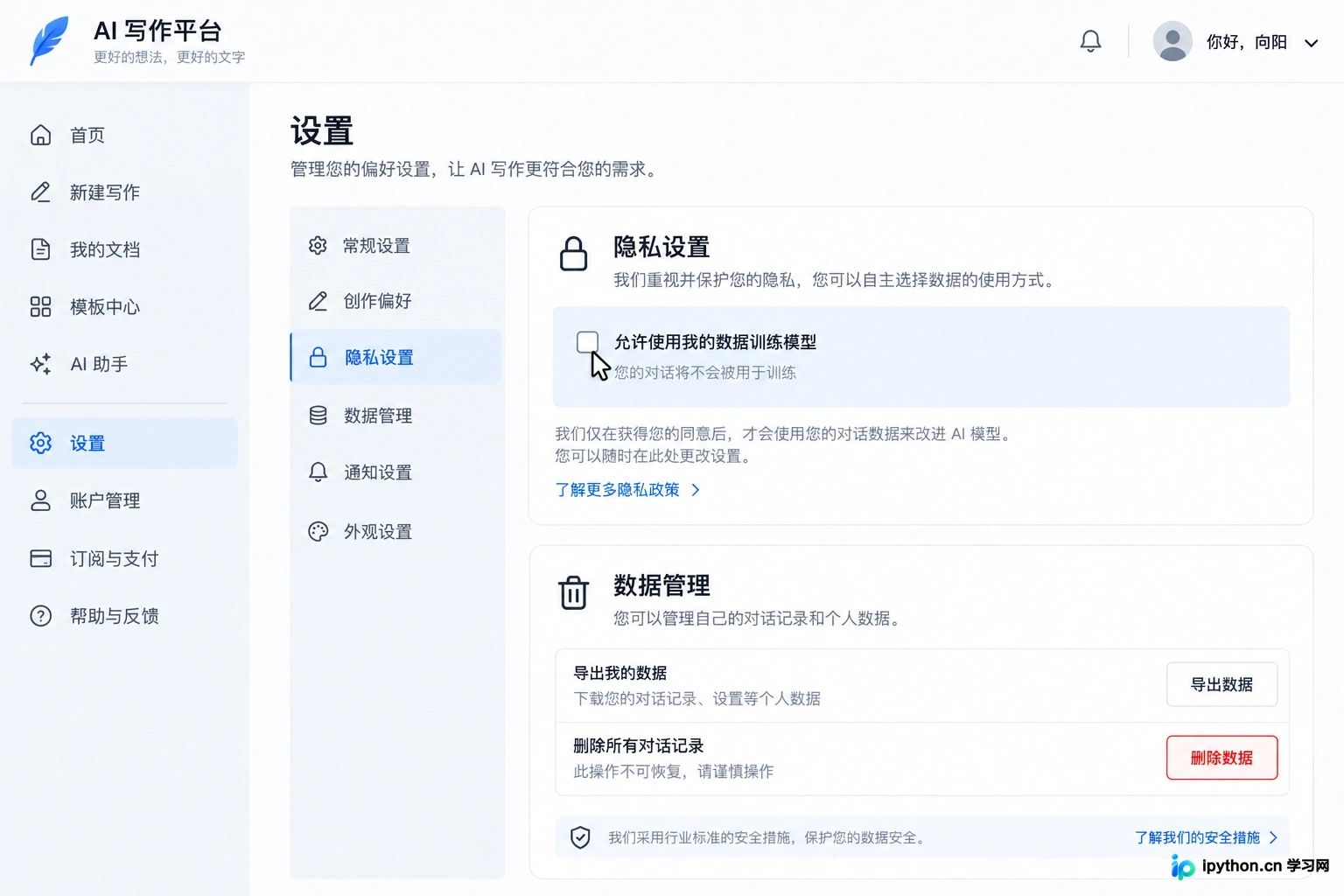This screenshot has width=1344, height=896.
Task: Expand the account dropdown chevron beside 向阳
Action: point(1311,43)
